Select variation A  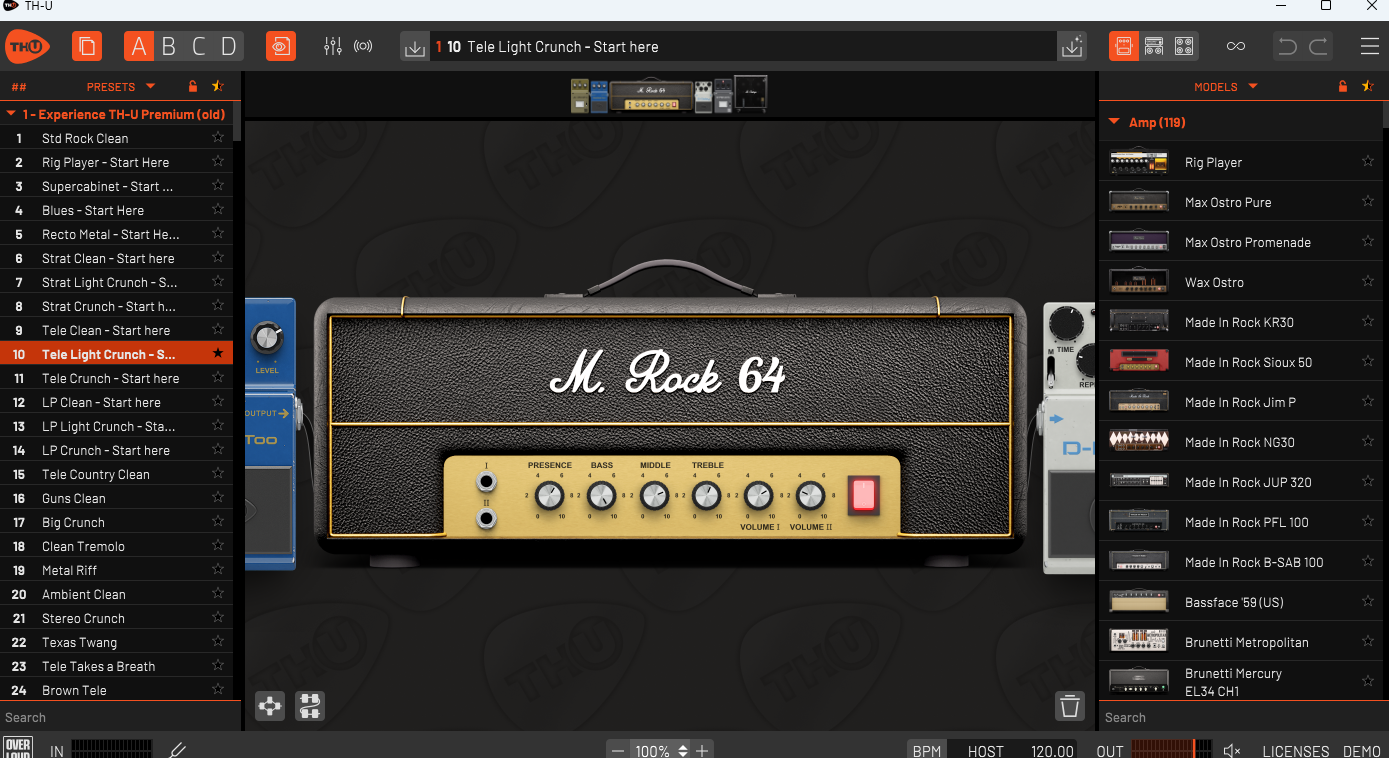pos(139,46)
